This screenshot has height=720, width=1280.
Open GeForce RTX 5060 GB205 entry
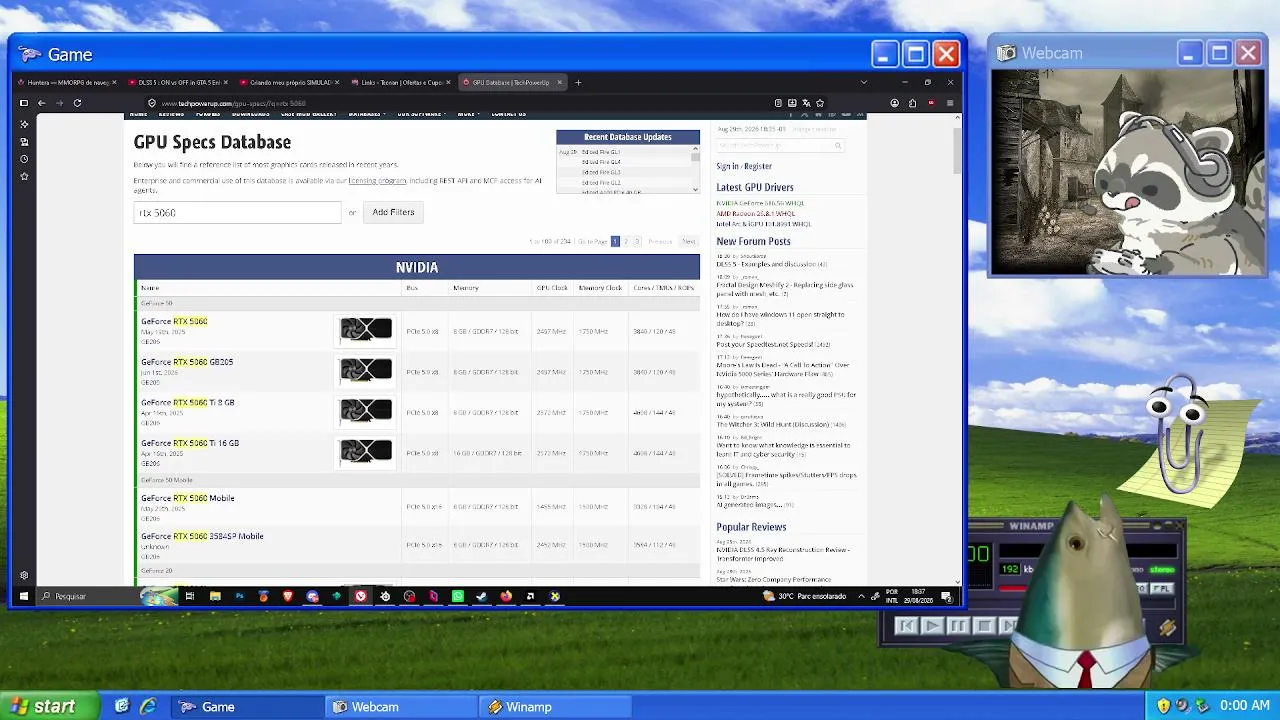tap(187, 362)
